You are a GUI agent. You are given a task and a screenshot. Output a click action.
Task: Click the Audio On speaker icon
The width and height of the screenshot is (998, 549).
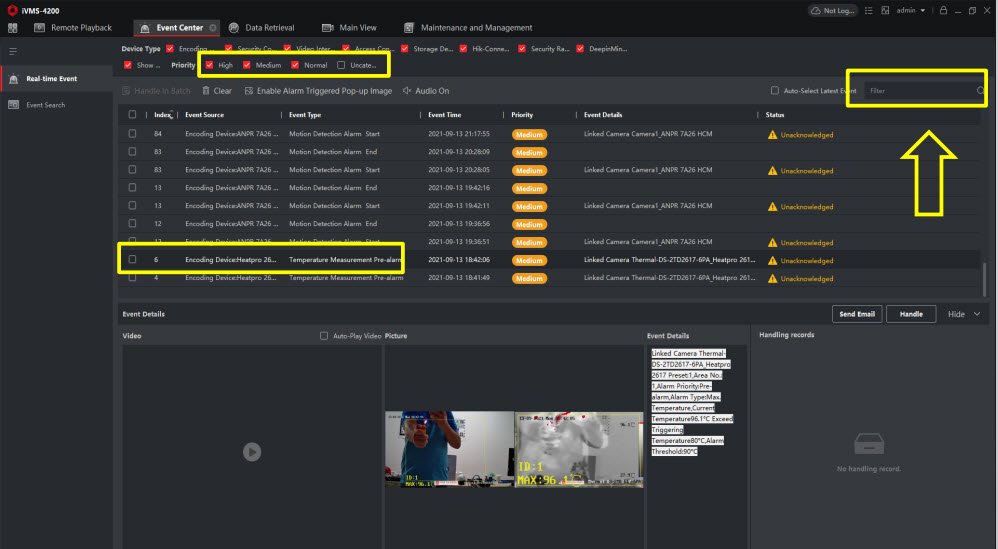tap(407, 91)
